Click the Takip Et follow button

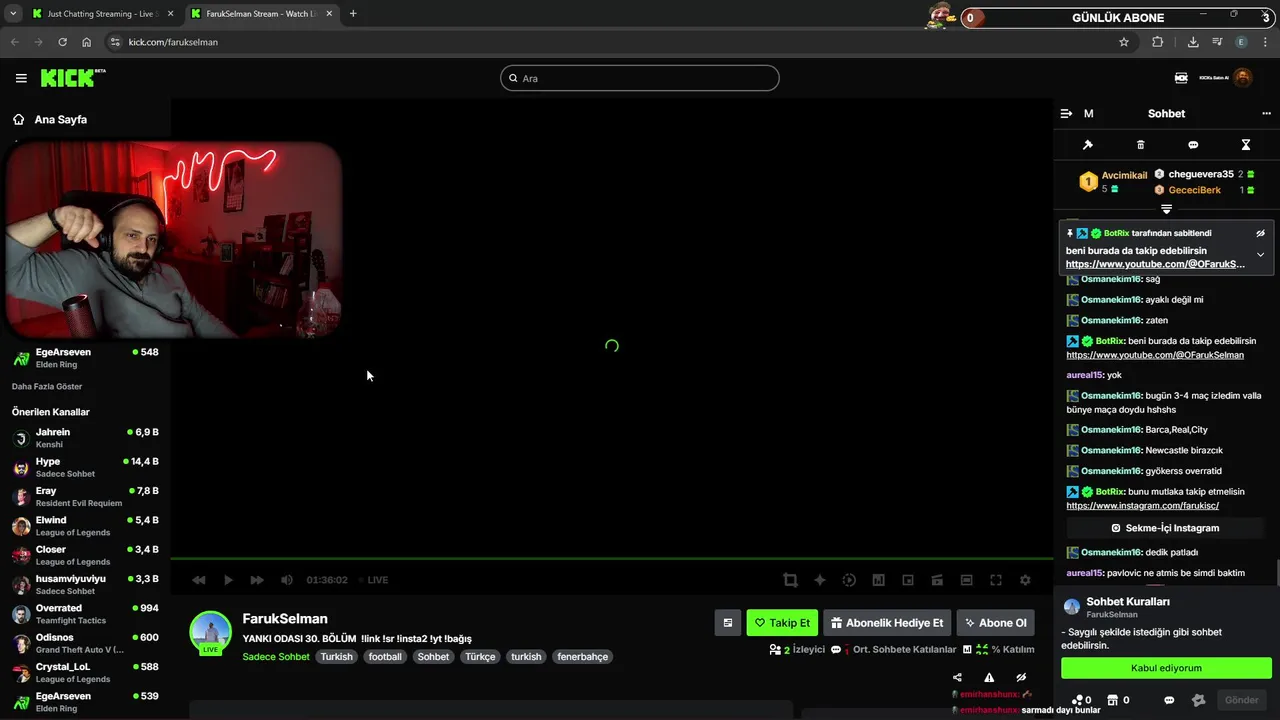(x=782, y=623)
